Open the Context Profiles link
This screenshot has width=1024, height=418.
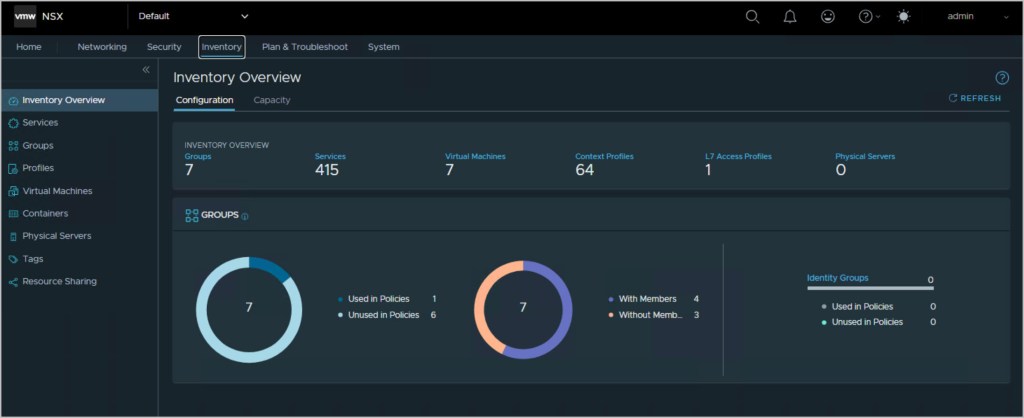pyautogui.click(x=604, y=156)
